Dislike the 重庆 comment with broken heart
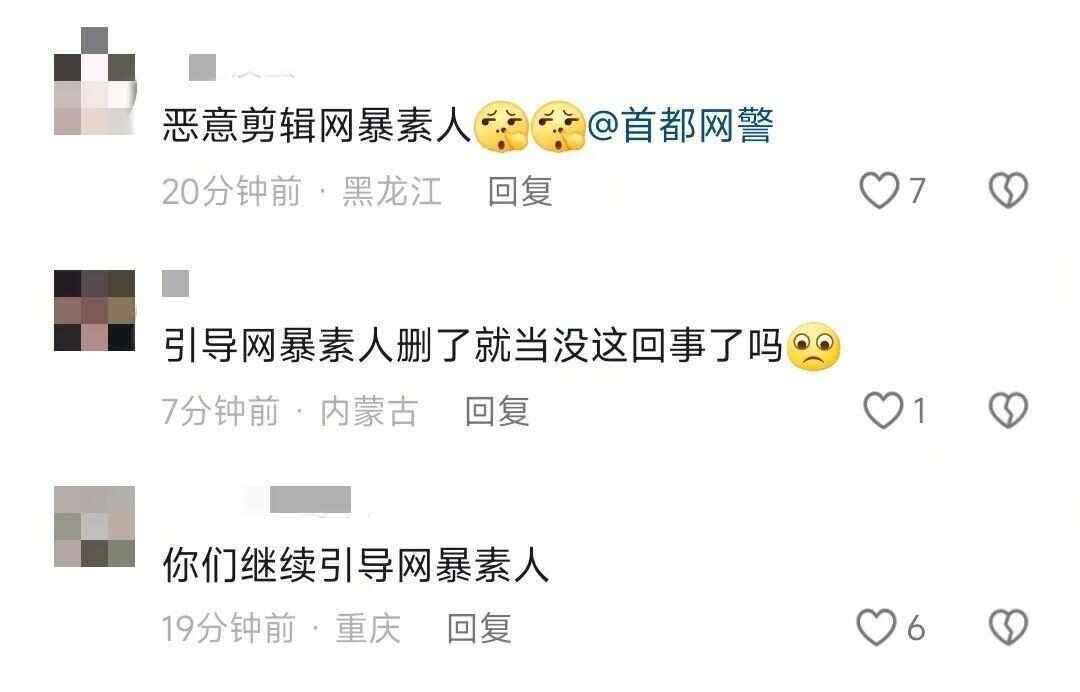The image size is (1080, 692). coord(1008,627)
